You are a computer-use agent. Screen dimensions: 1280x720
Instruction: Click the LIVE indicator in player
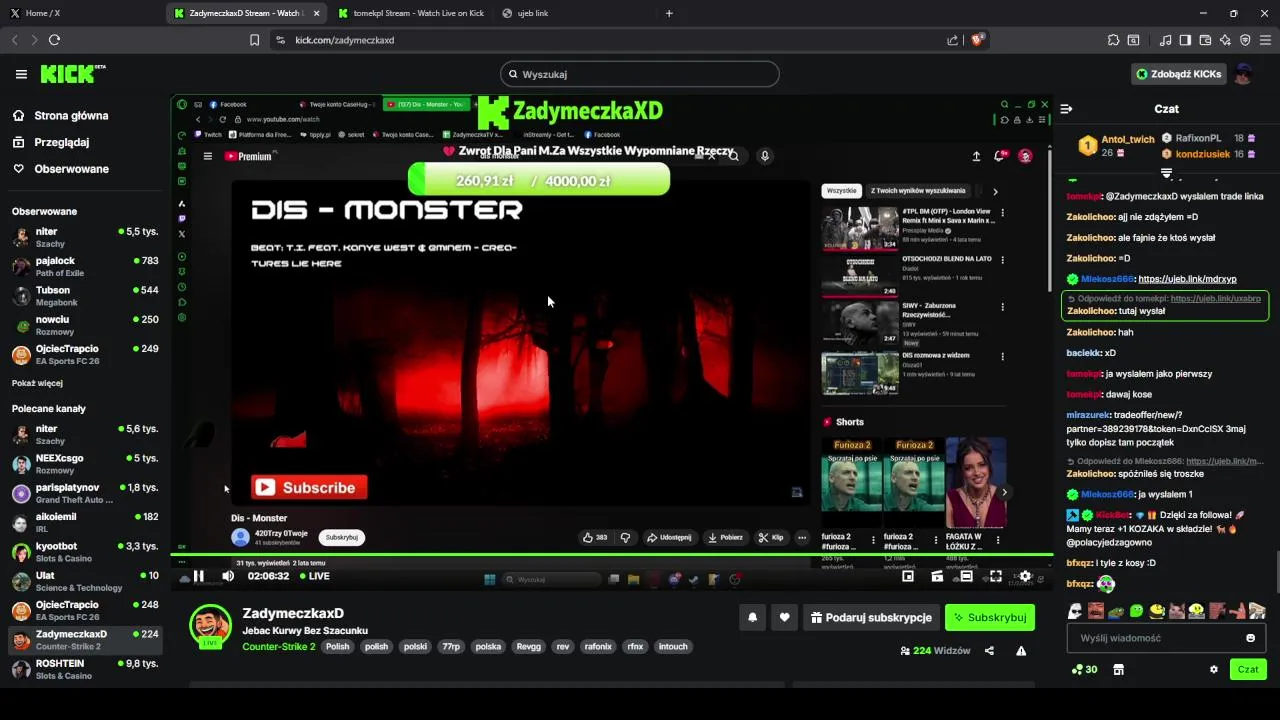pyautogui.click(x=314, y=576)
